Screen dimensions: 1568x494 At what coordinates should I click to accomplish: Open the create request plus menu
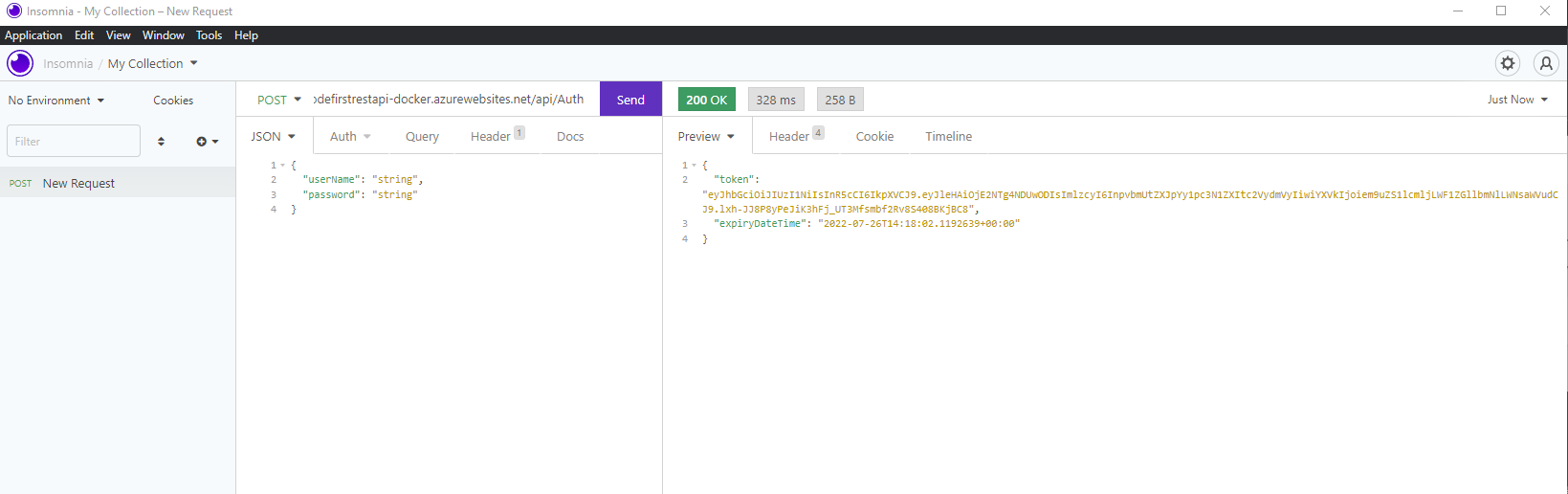click(x=208, y=142)
